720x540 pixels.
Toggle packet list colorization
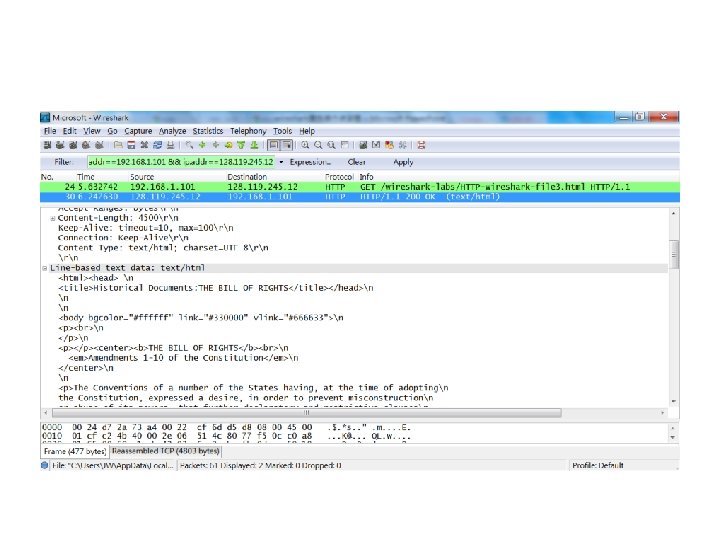pos(274,146)
